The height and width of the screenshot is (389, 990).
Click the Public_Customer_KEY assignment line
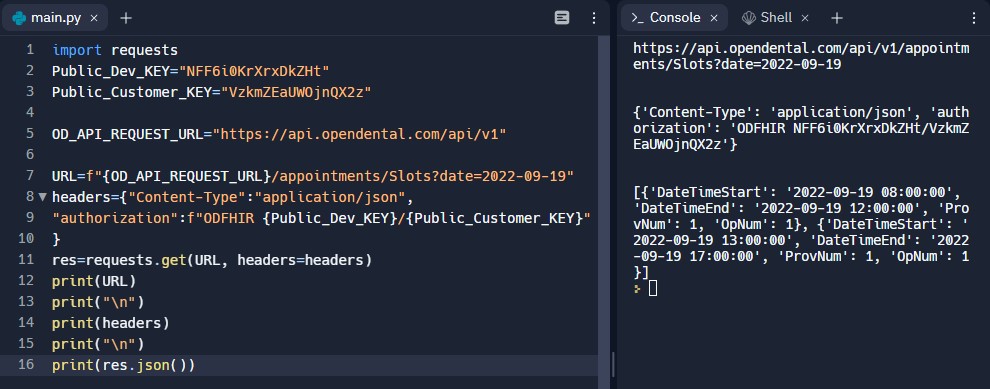click(x=212, y=92)
